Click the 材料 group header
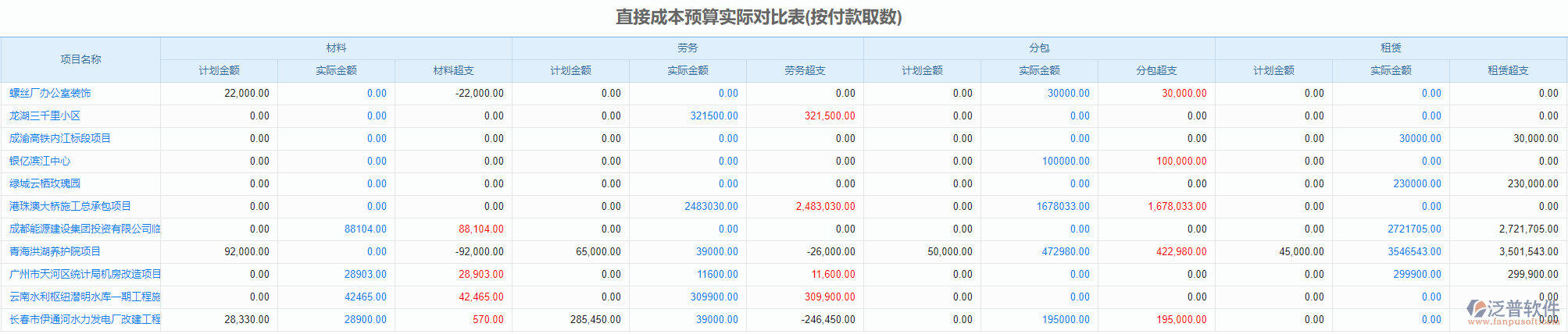Image resolution: width=1568 pixels, height=334 pixels. coord(336,48)
